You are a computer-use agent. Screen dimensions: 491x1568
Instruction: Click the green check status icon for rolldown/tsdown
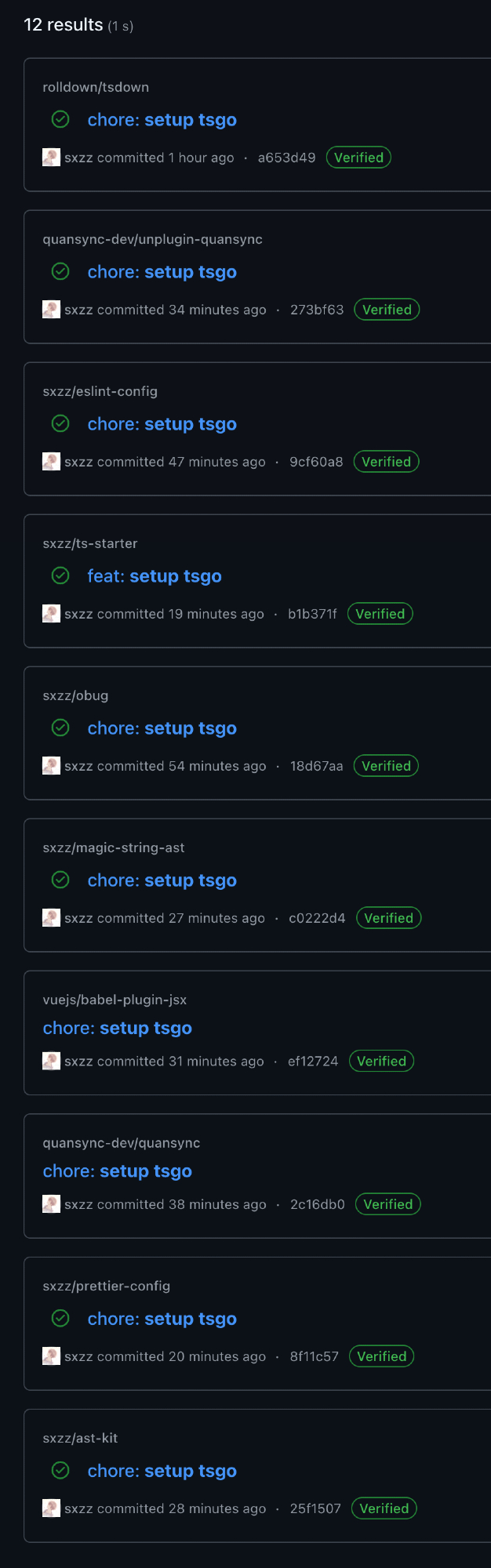point(60,120)
